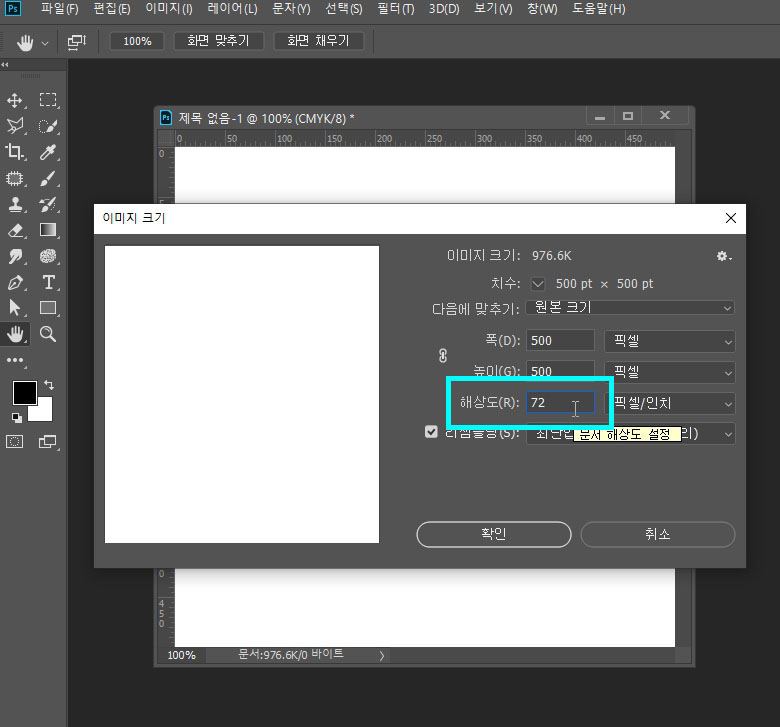Reset default foreground and background colors
780x727 pixels.
click(x=17, y=418)
